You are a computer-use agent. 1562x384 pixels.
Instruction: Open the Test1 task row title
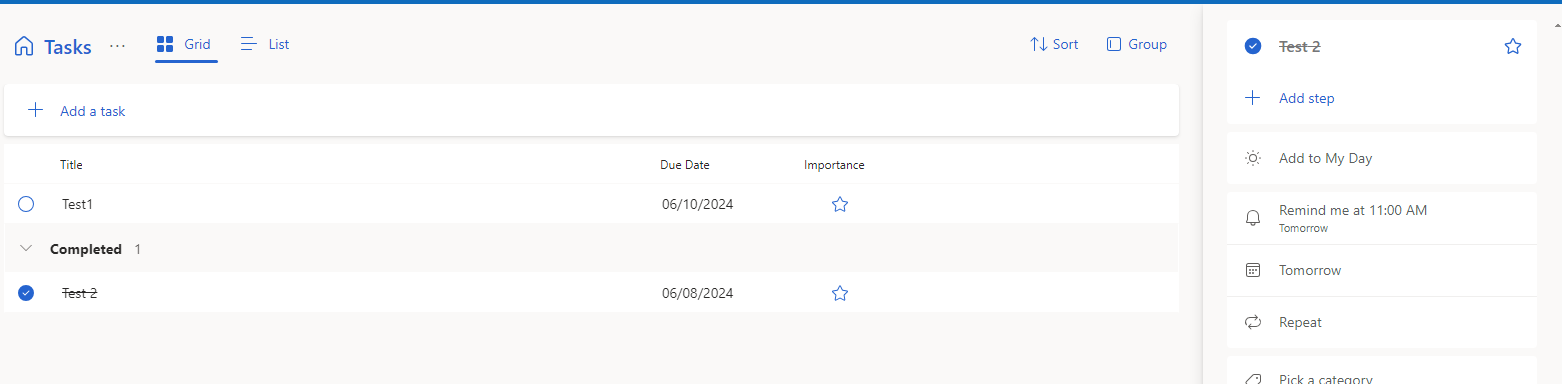pyautogui.click(x=77, y=204)
